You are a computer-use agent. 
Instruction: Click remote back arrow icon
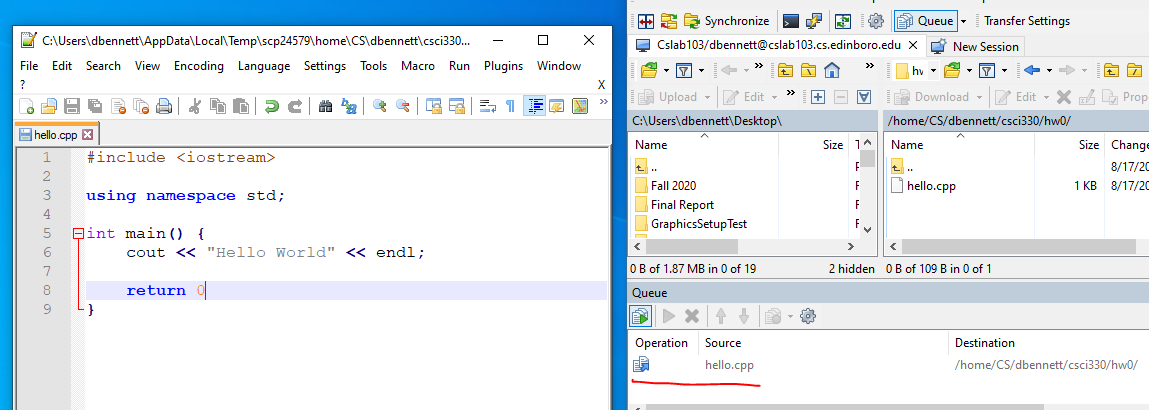point(1032,71)
